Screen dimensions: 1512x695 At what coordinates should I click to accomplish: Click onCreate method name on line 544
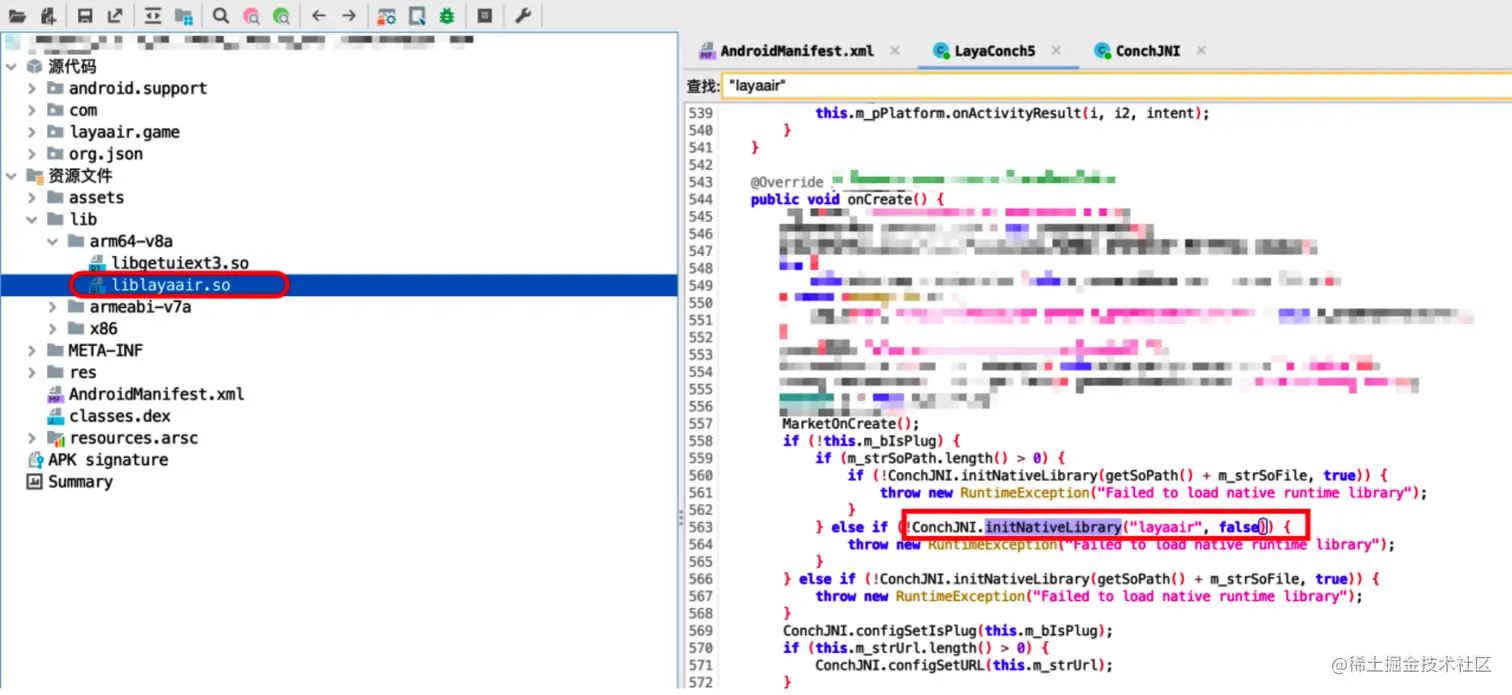(880, 199)
